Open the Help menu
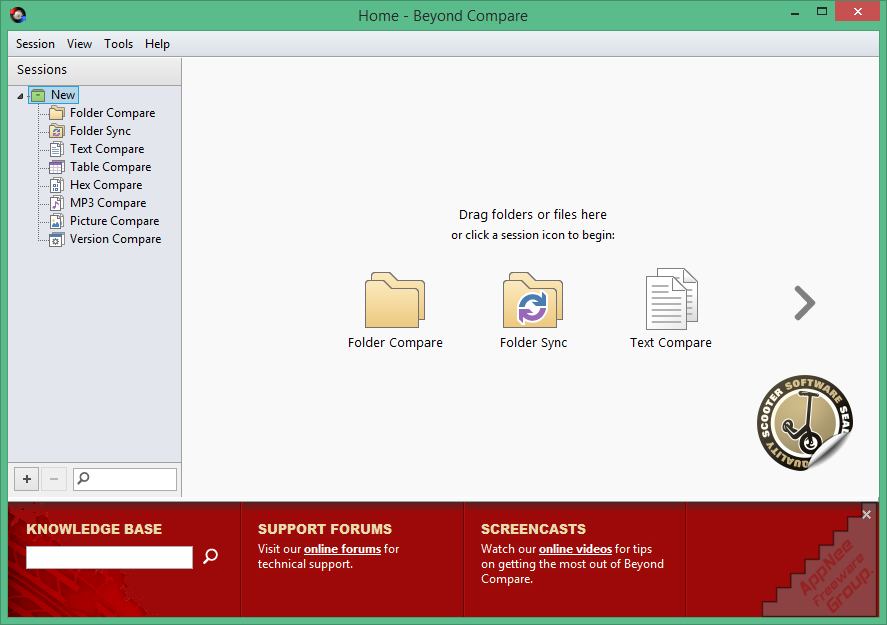The width and height of the screenshot is (887, 625). tap(157, 44)
